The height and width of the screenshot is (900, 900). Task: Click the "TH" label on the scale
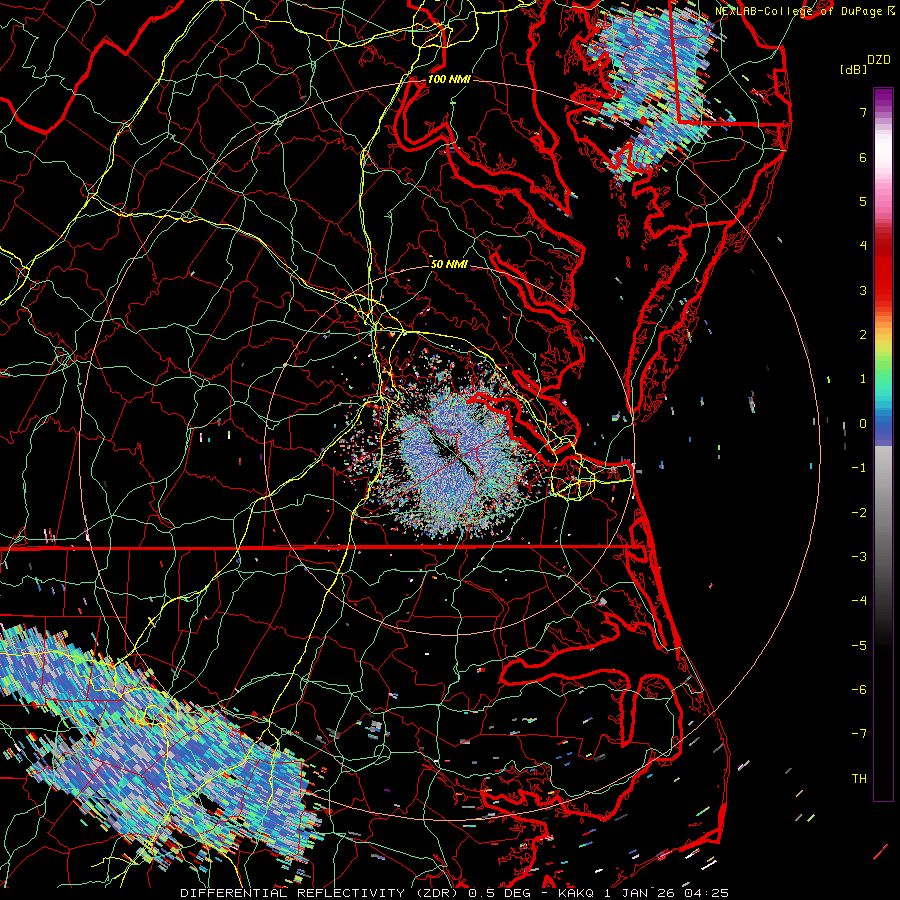859,779
